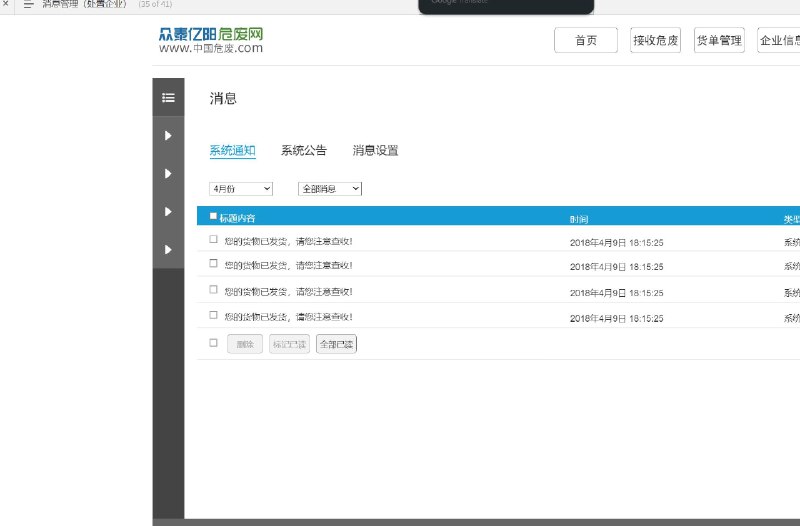800x526 pixels.
Task: Open the second 您的货物已发货 message
Action: point(288,265)
